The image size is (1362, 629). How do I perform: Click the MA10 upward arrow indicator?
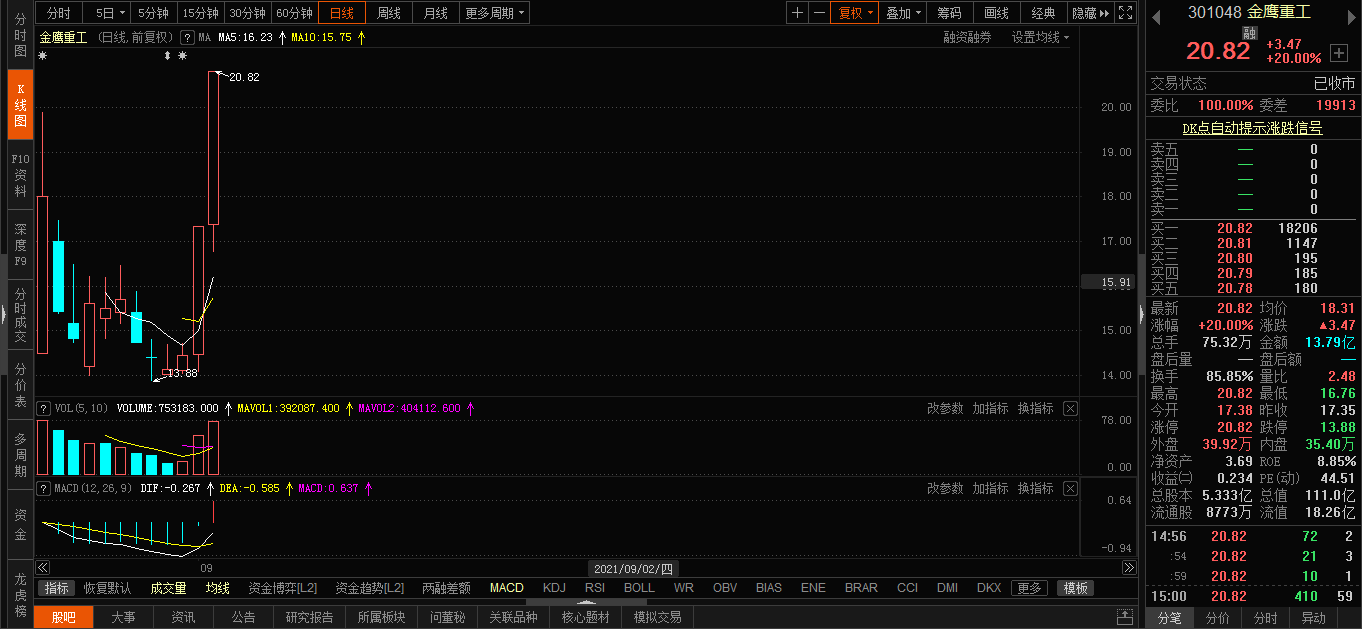point(361,37)
